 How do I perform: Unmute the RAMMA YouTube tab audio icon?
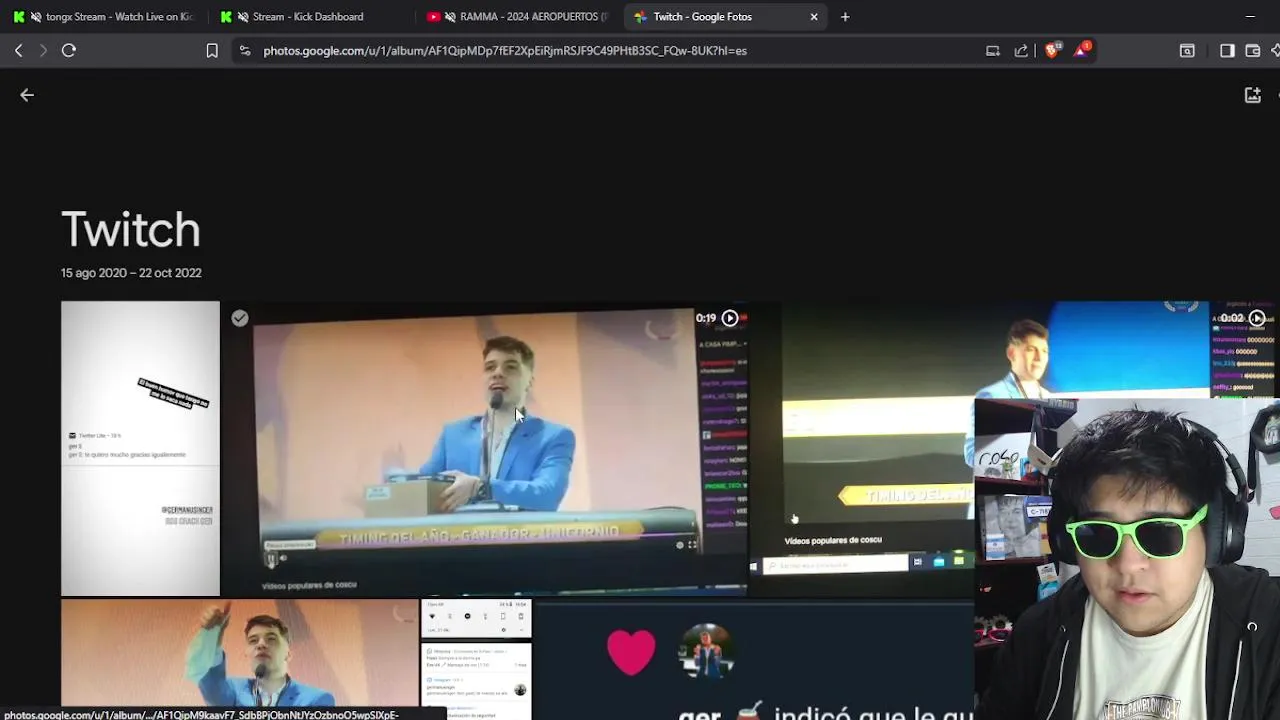pos(451,17)
